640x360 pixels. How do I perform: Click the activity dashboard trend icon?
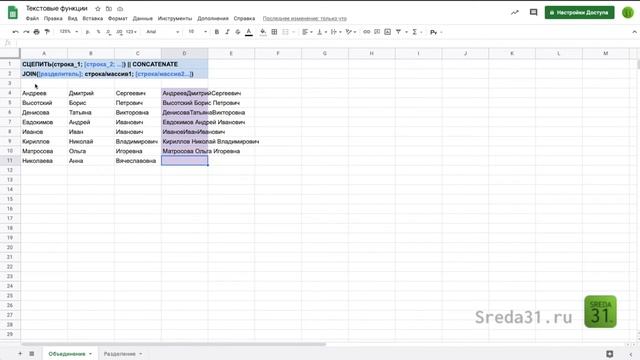(515, 12)
